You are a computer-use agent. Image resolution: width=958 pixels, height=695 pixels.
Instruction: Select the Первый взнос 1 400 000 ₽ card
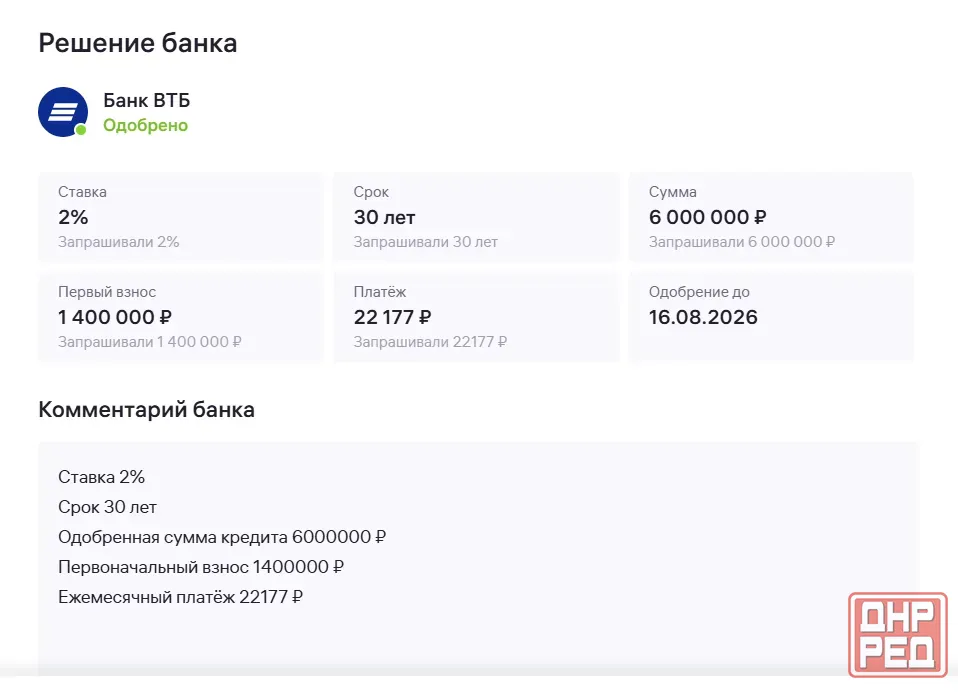(181, 317)
